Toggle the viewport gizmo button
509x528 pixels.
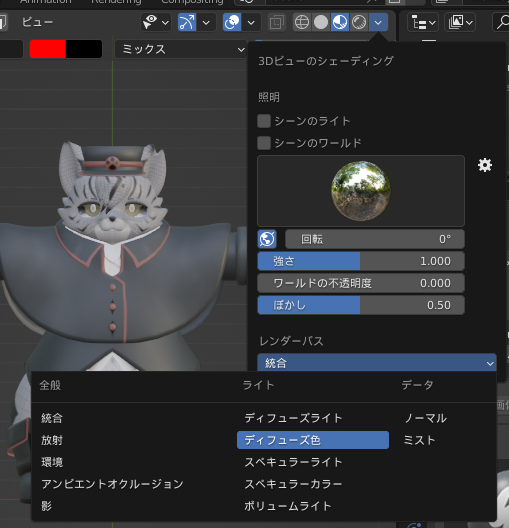point(187,22)
